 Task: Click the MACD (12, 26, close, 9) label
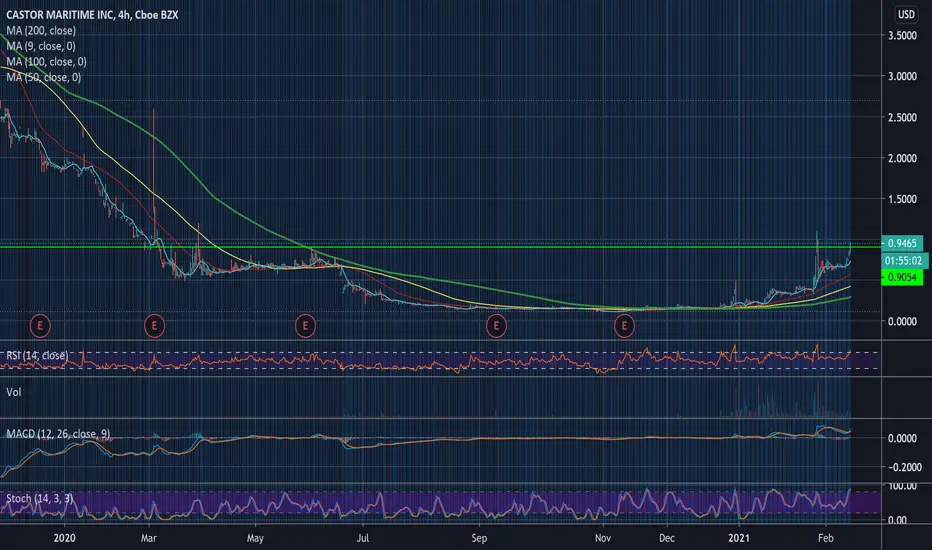coord(58,433)
